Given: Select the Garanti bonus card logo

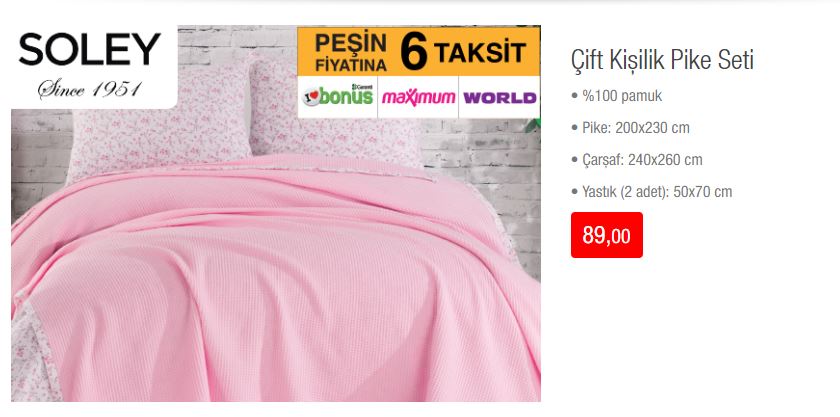Looking at the screenshot, I should point(338,96).
